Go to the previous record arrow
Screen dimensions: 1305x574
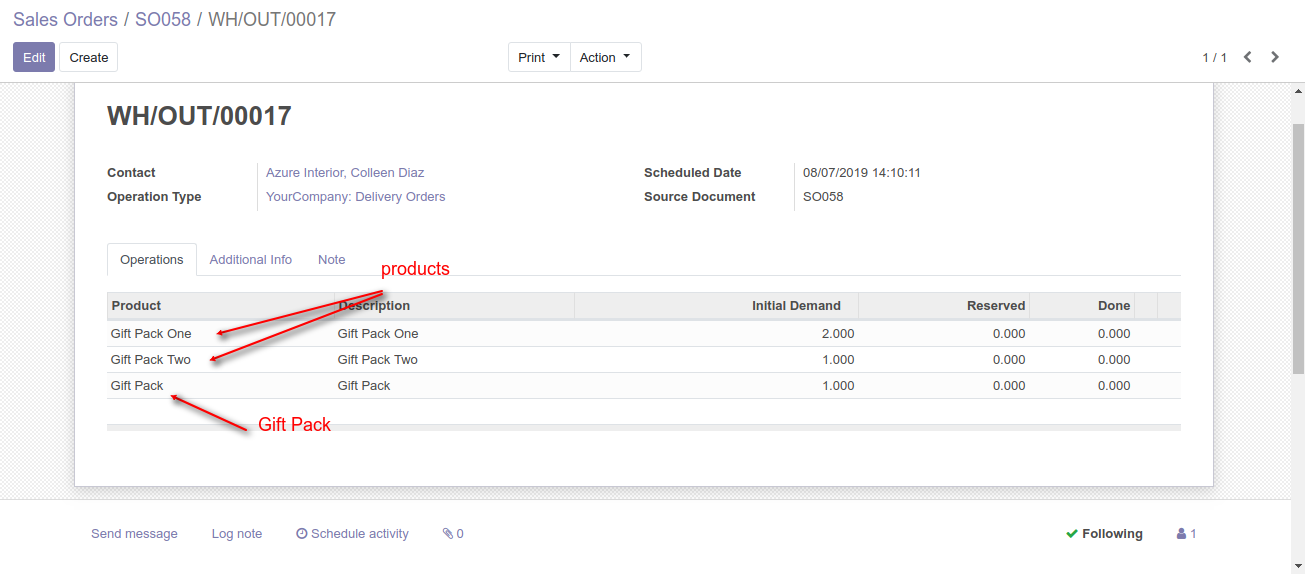[x=1248, y=57]
